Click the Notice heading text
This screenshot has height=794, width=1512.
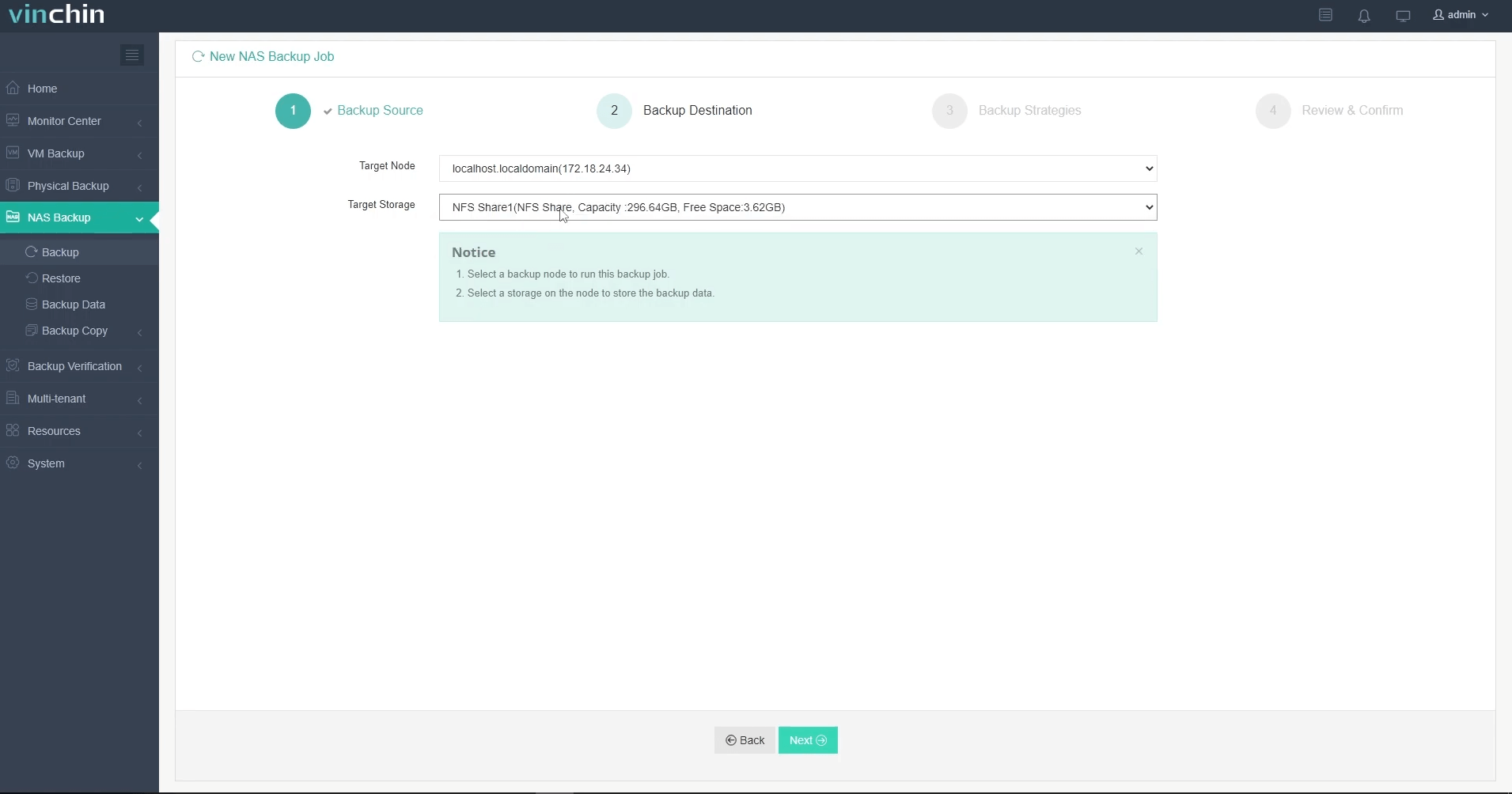473,252
